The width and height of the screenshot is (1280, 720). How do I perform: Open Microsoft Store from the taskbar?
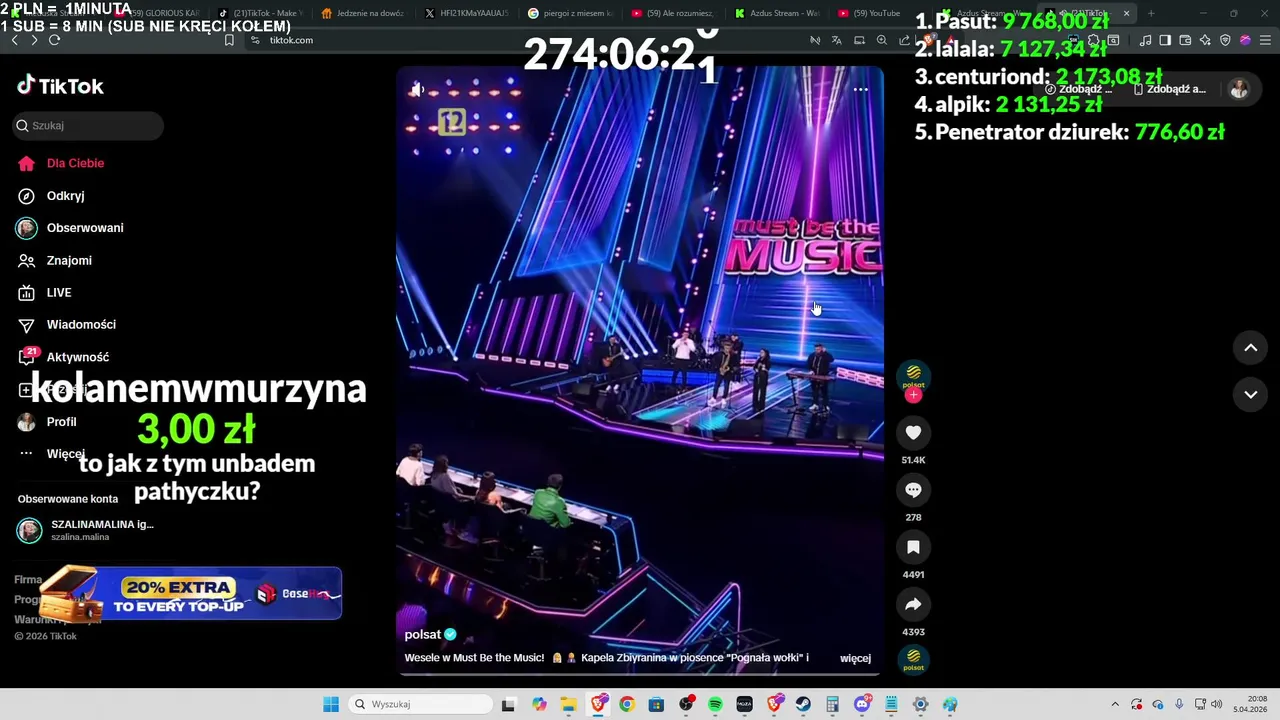coord(656,704)
